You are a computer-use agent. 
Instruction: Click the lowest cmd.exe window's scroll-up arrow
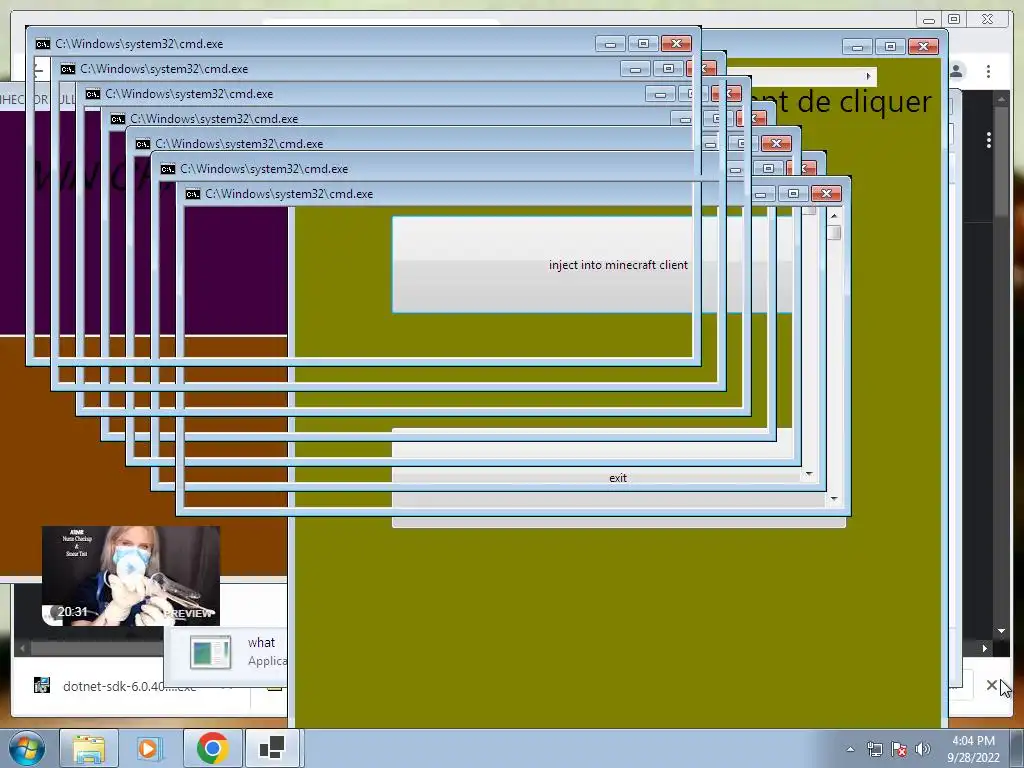point(834,215)
